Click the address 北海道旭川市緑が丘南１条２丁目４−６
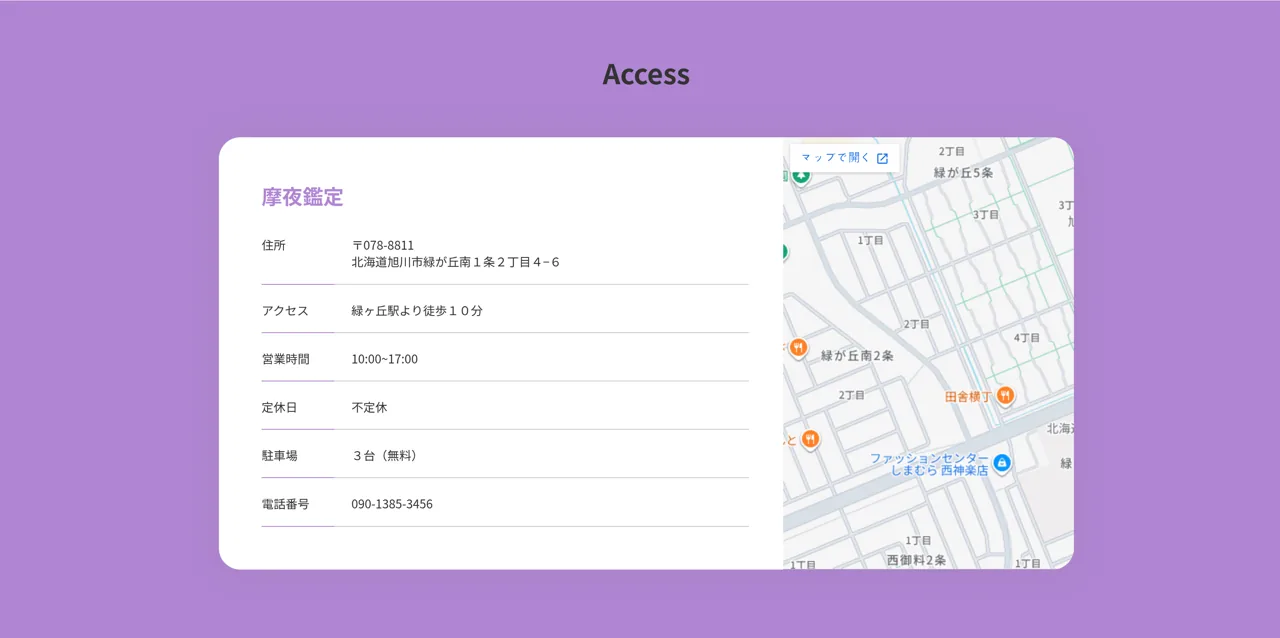Screen dimensions: 1280x638 456,262
